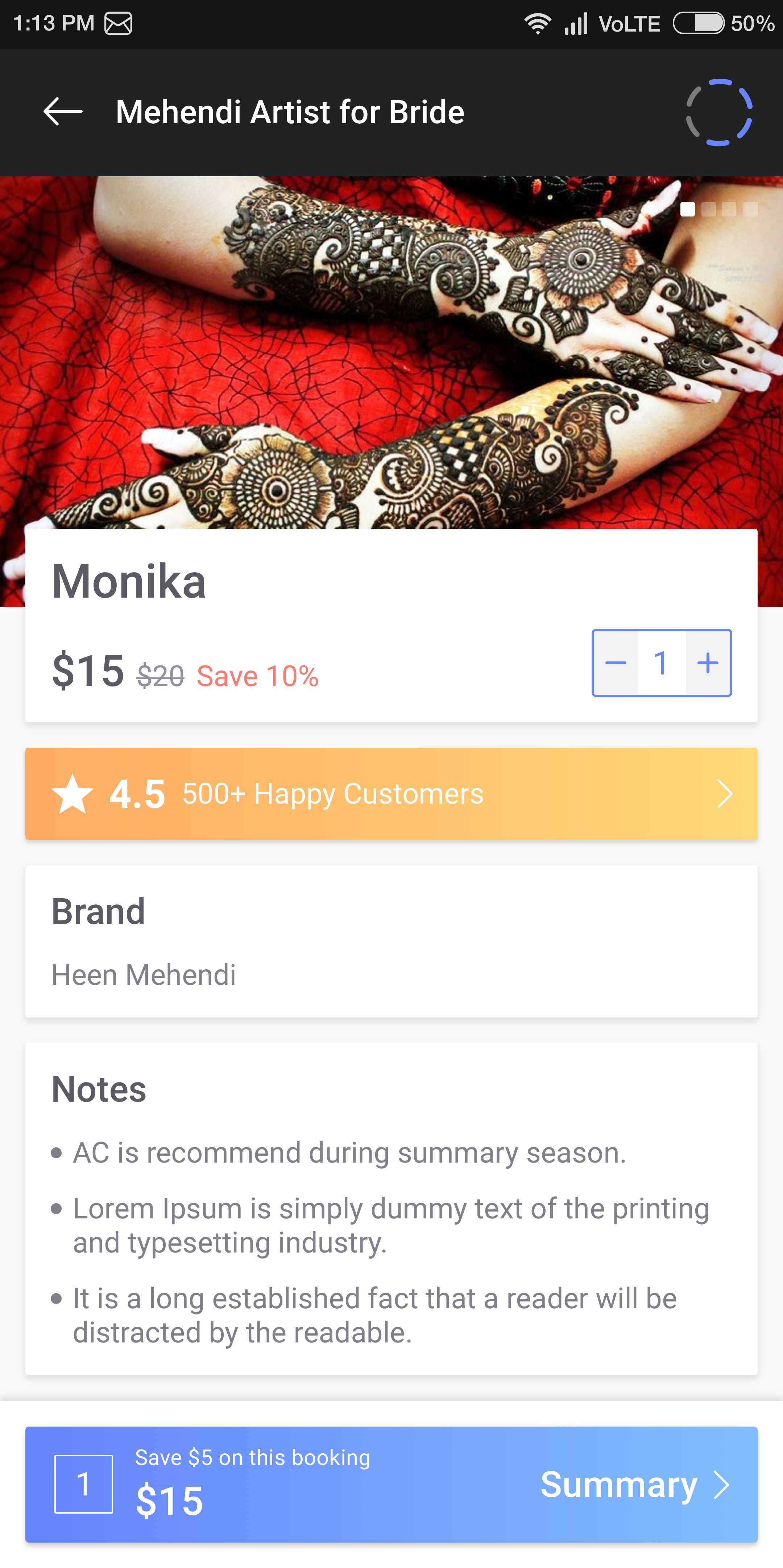The height and width of the screenshot is (1568, 783).
Task: Tap the quantity value field showing 1
Action: point(661,663)
